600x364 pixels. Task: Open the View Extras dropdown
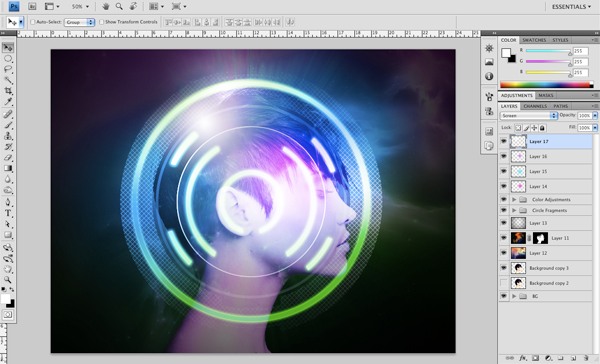click(52, 7)
